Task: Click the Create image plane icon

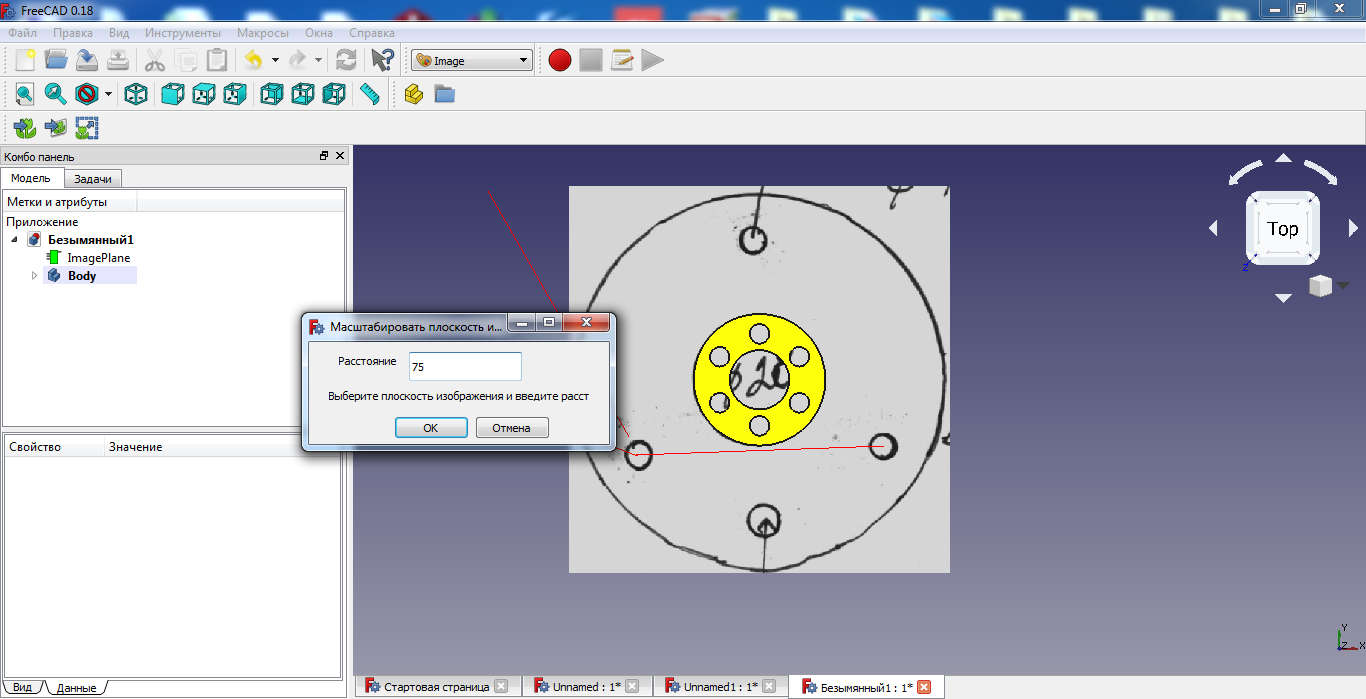Action: tap(56, 128)
